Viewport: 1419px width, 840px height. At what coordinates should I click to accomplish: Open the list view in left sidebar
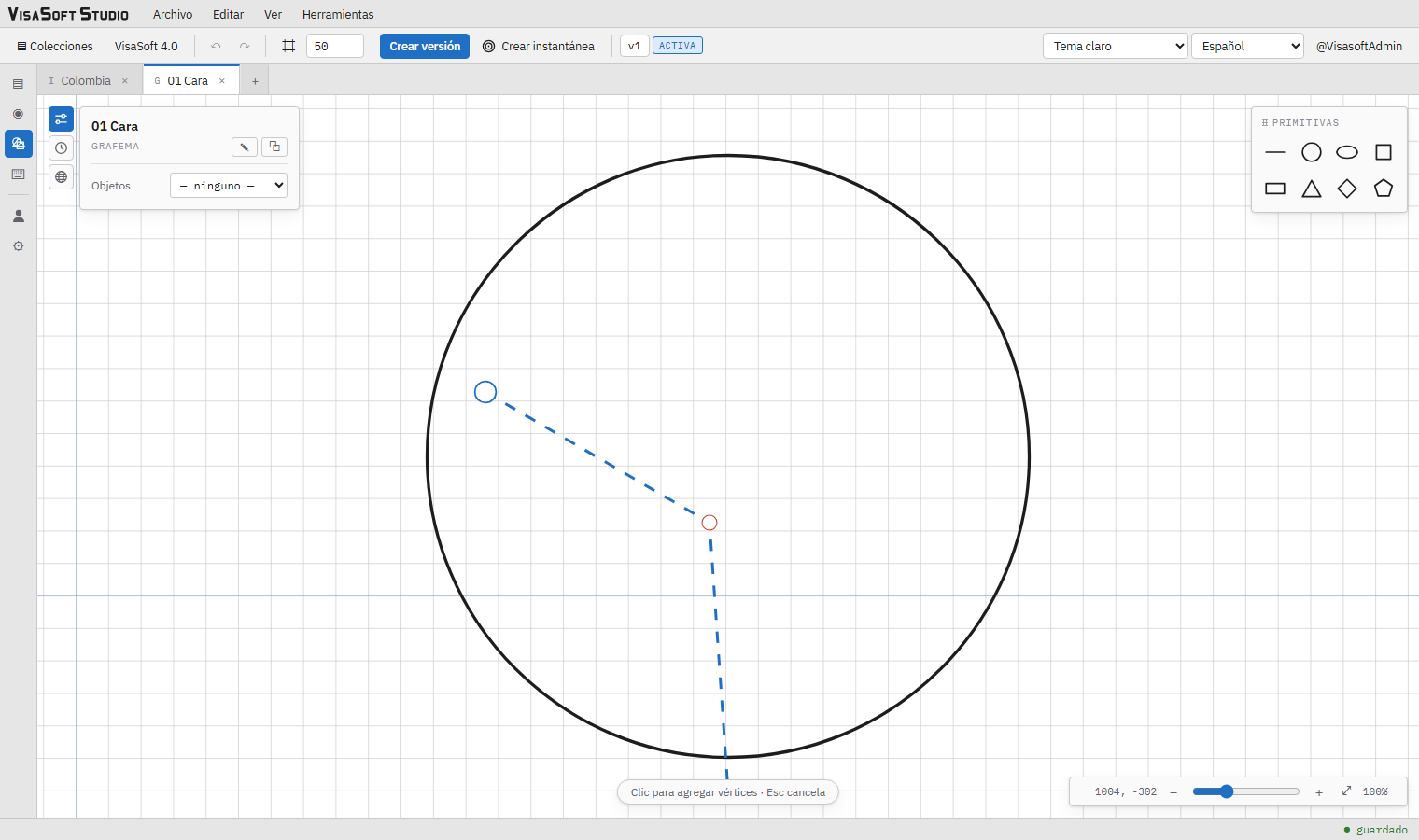pyautogui.click(x=18, y=84)
